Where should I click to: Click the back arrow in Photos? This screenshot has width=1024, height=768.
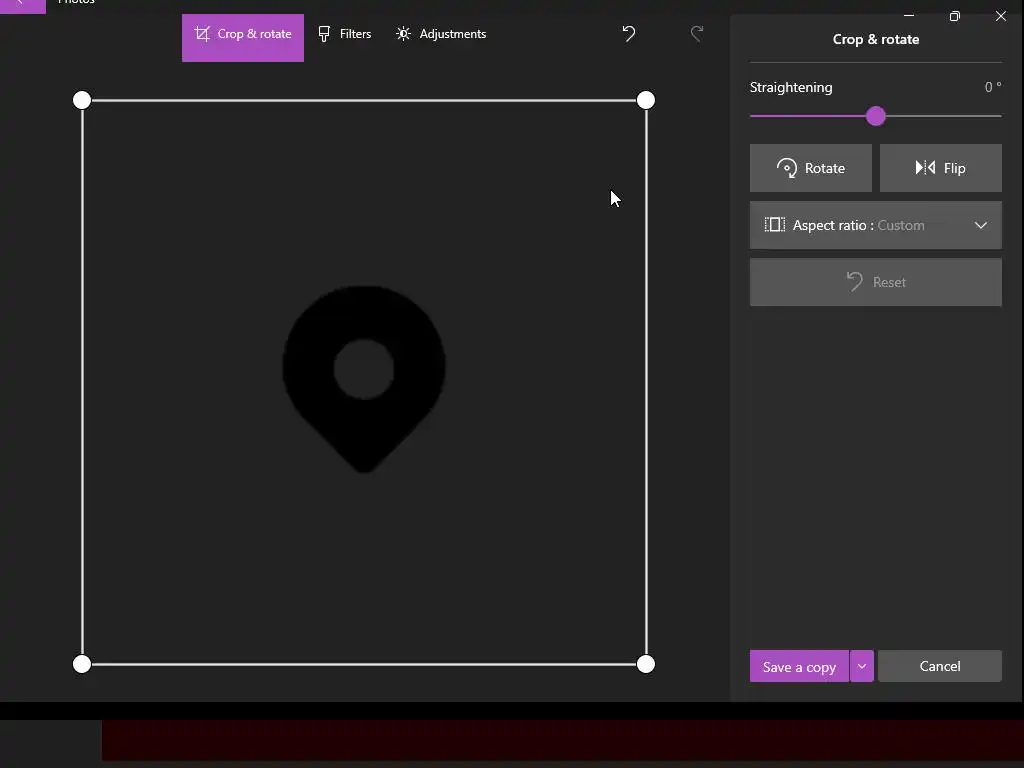(22, 5)
